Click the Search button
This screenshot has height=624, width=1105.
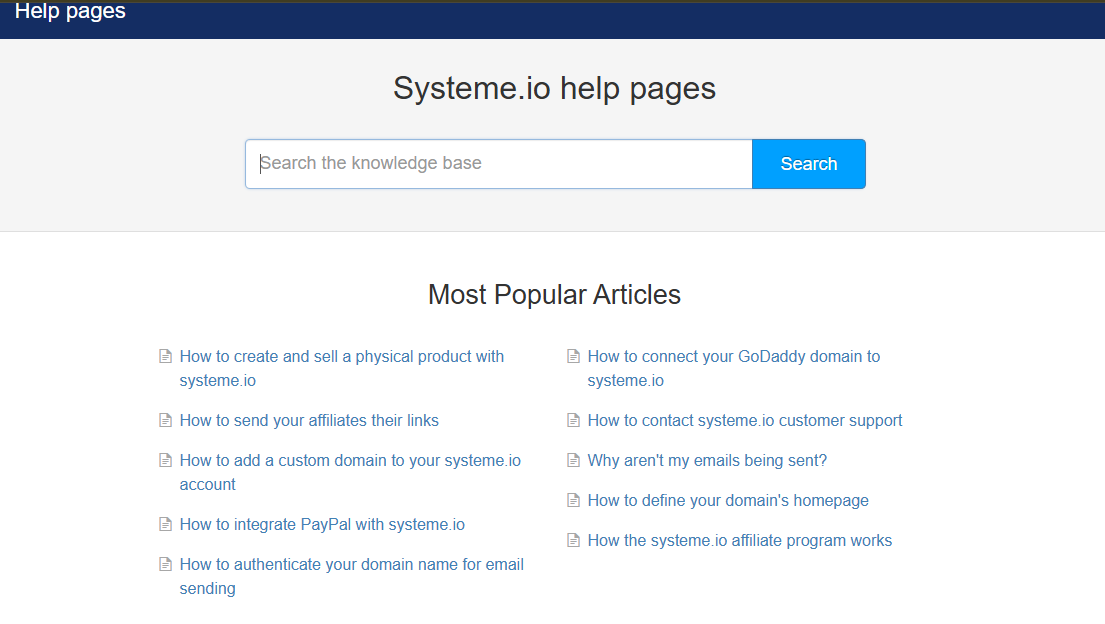click(x=808, y=163)
